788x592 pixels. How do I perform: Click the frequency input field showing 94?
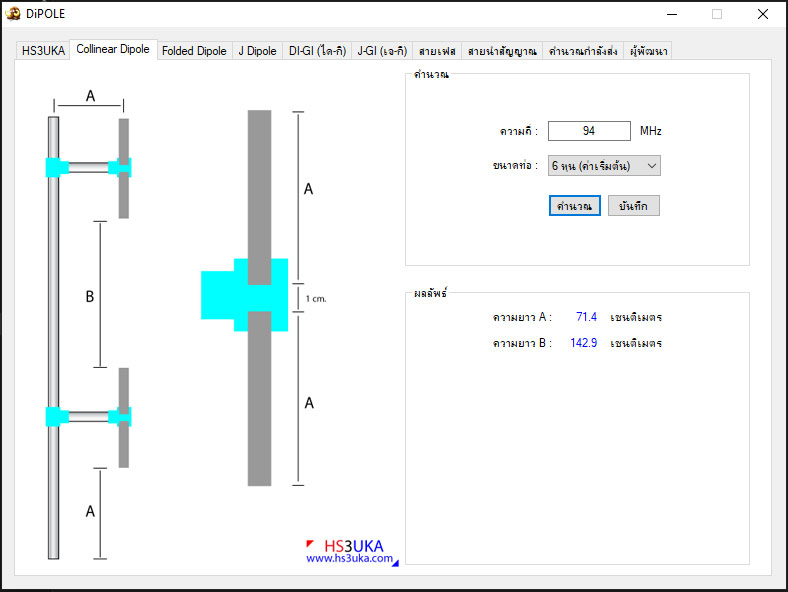coord(589,131)
